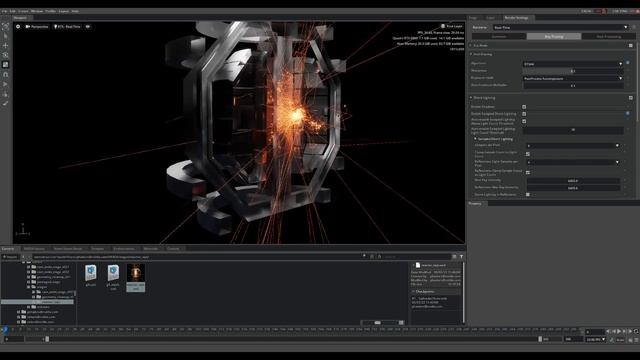Viewport: 640px width, 360px height.
Task: Collapse the Checkpoints section
Action: [413, 291]
